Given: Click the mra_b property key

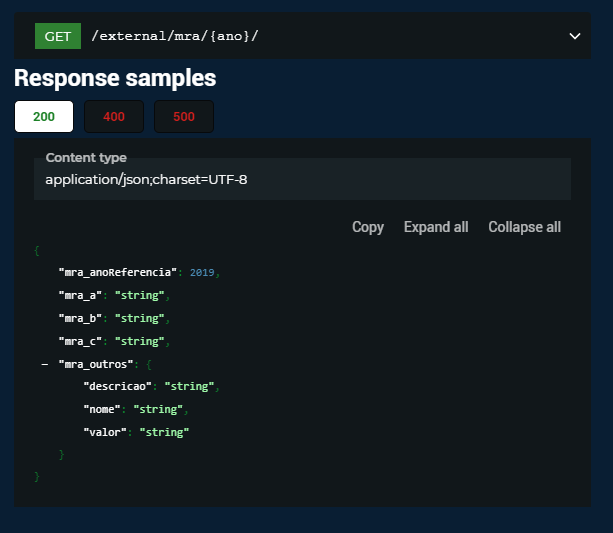Looking at the screenshot, I should (x=82, y=318).
